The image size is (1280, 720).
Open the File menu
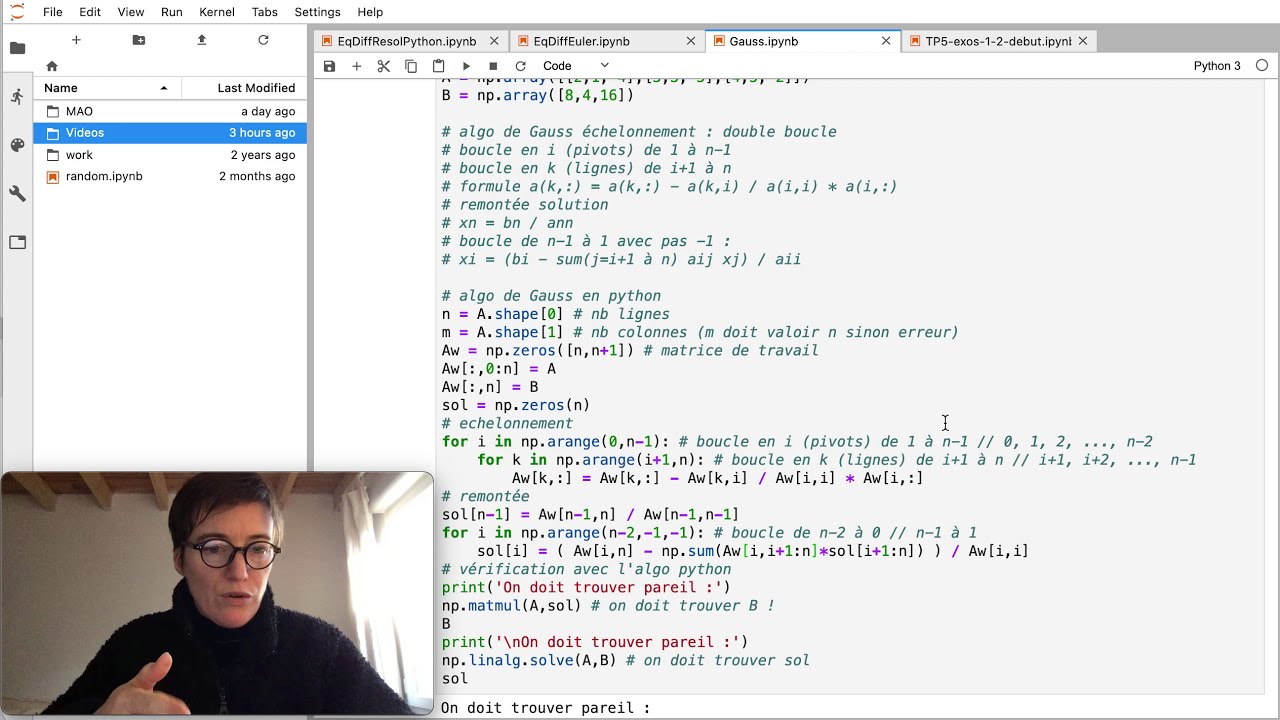point(53,12)
